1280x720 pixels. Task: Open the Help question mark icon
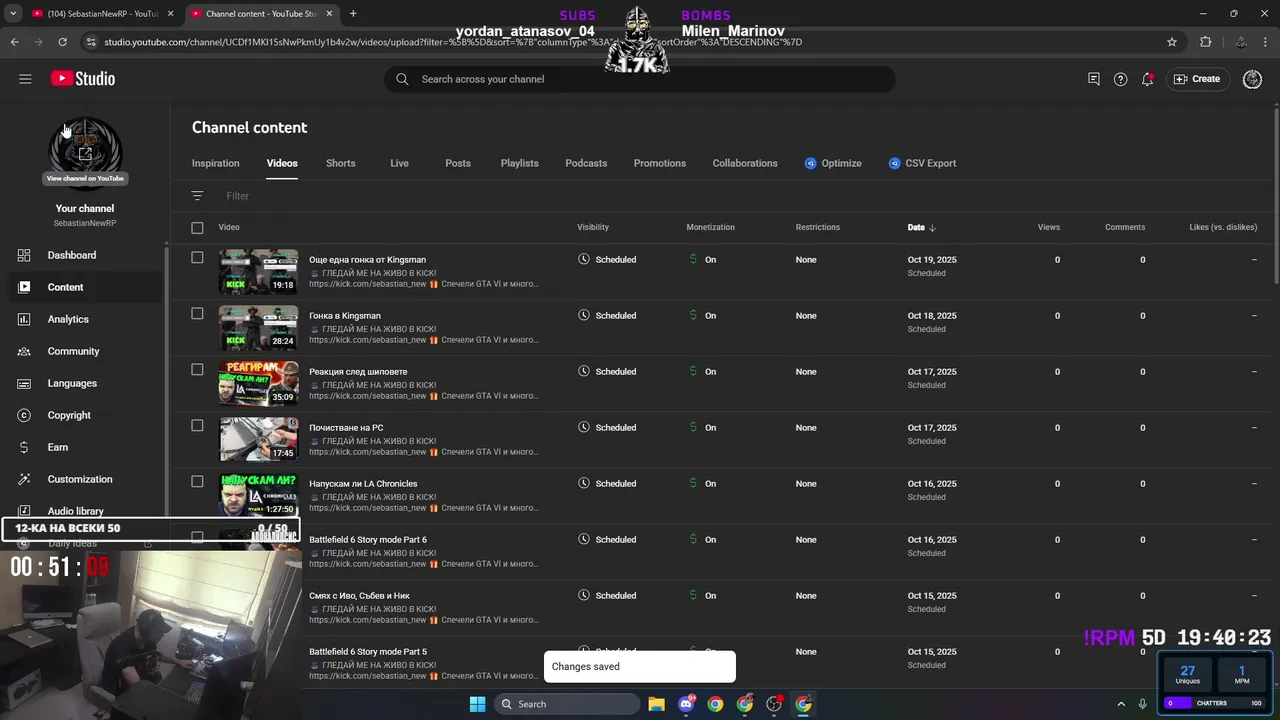(x=1120, y=79)
